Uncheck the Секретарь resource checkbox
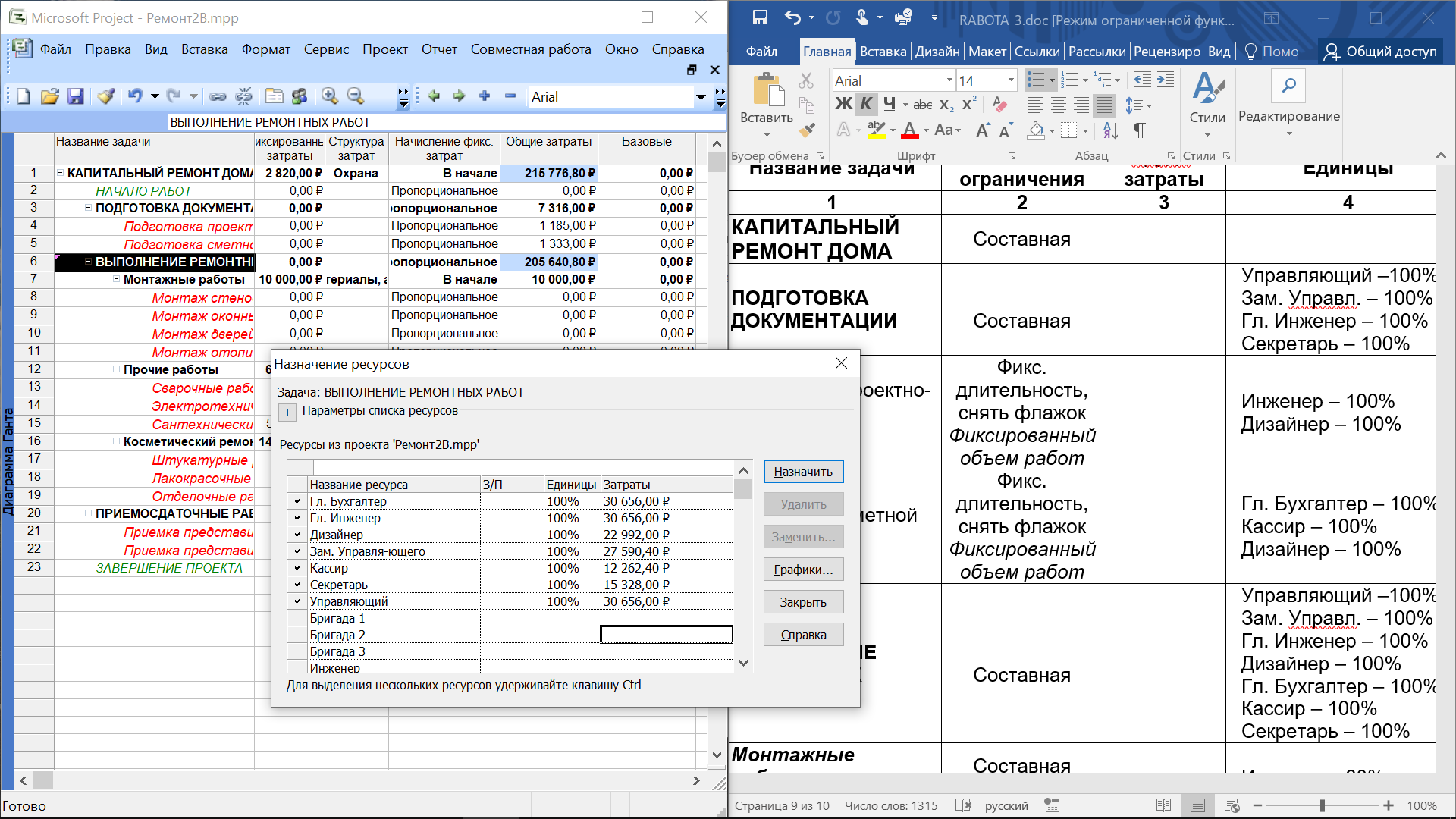Viewport: 1456px width, 819px height. tap(298, 585)
